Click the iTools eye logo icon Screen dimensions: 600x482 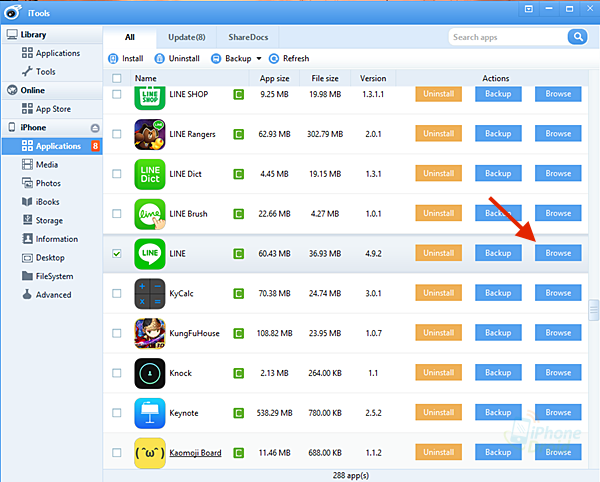13,12
